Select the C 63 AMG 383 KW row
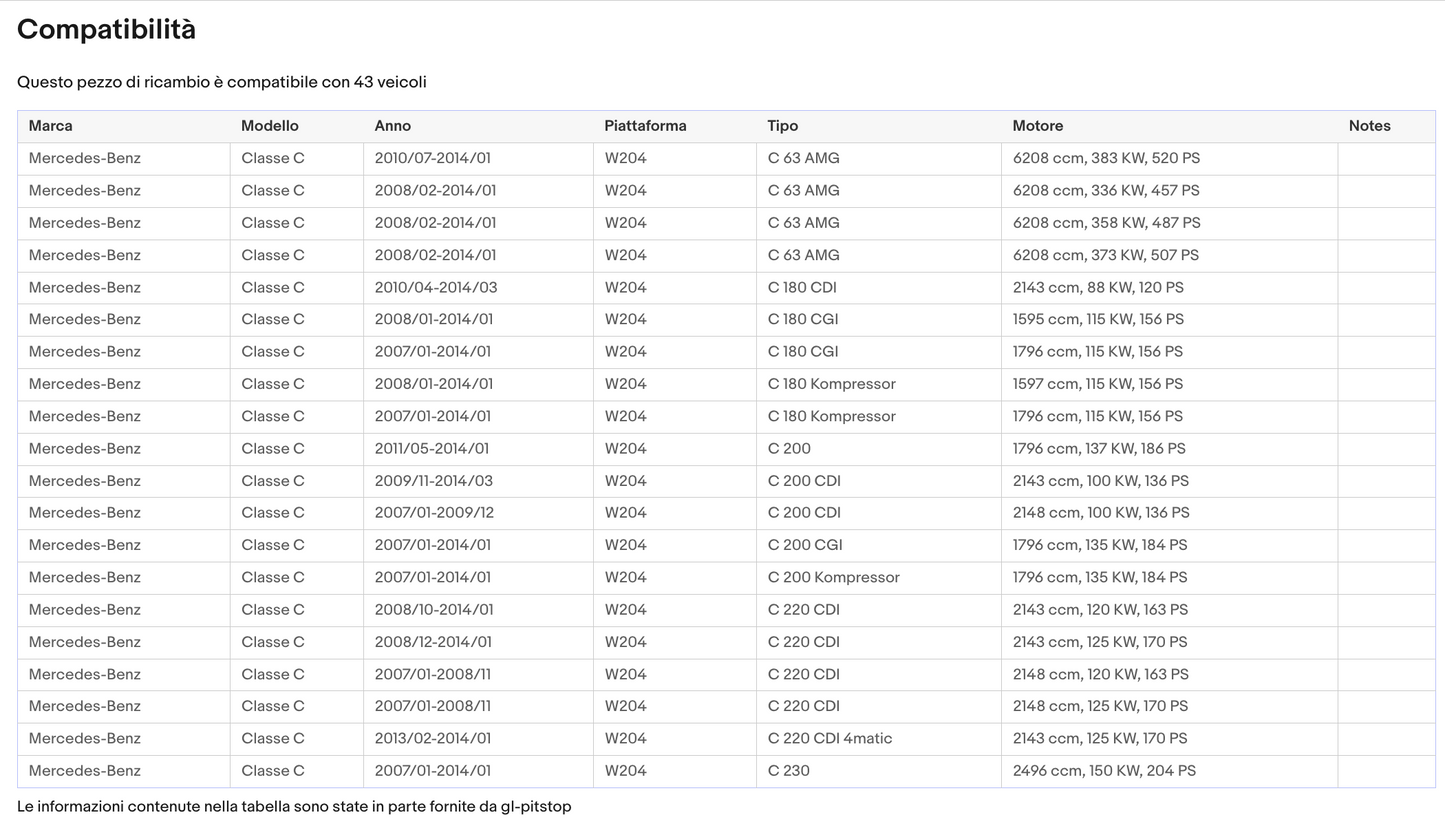Viewport: 1445px width, 826px height. point(726,158)
